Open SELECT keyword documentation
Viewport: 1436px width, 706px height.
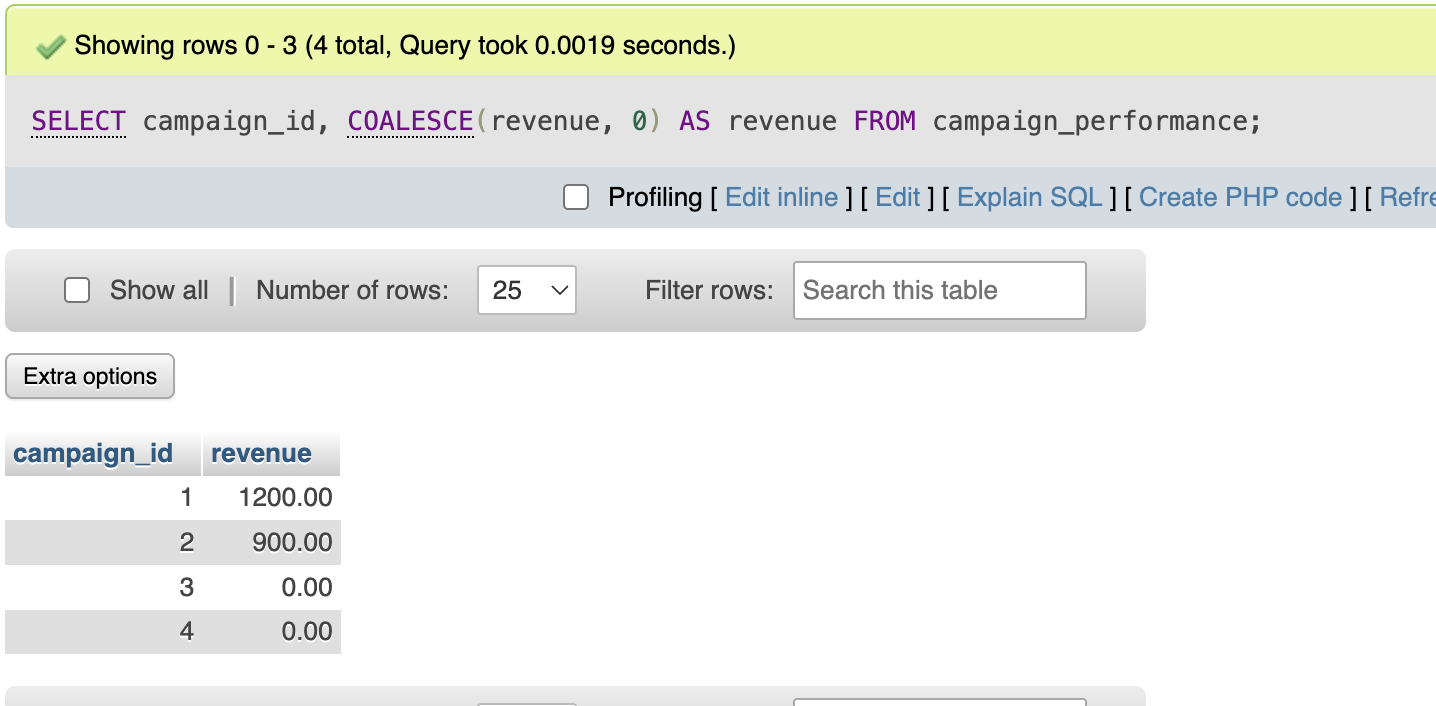pos(78,120)
